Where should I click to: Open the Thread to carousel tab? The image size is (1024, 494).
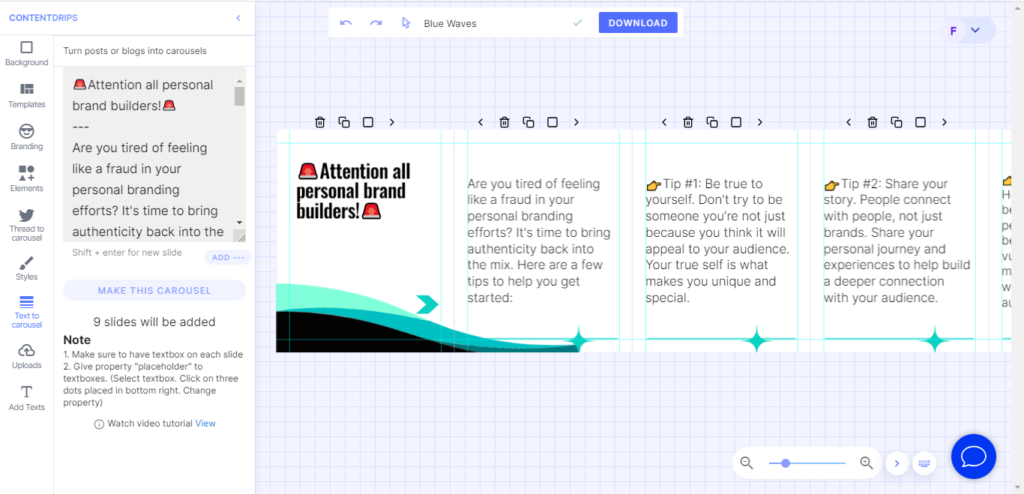(x=26, y=226)
